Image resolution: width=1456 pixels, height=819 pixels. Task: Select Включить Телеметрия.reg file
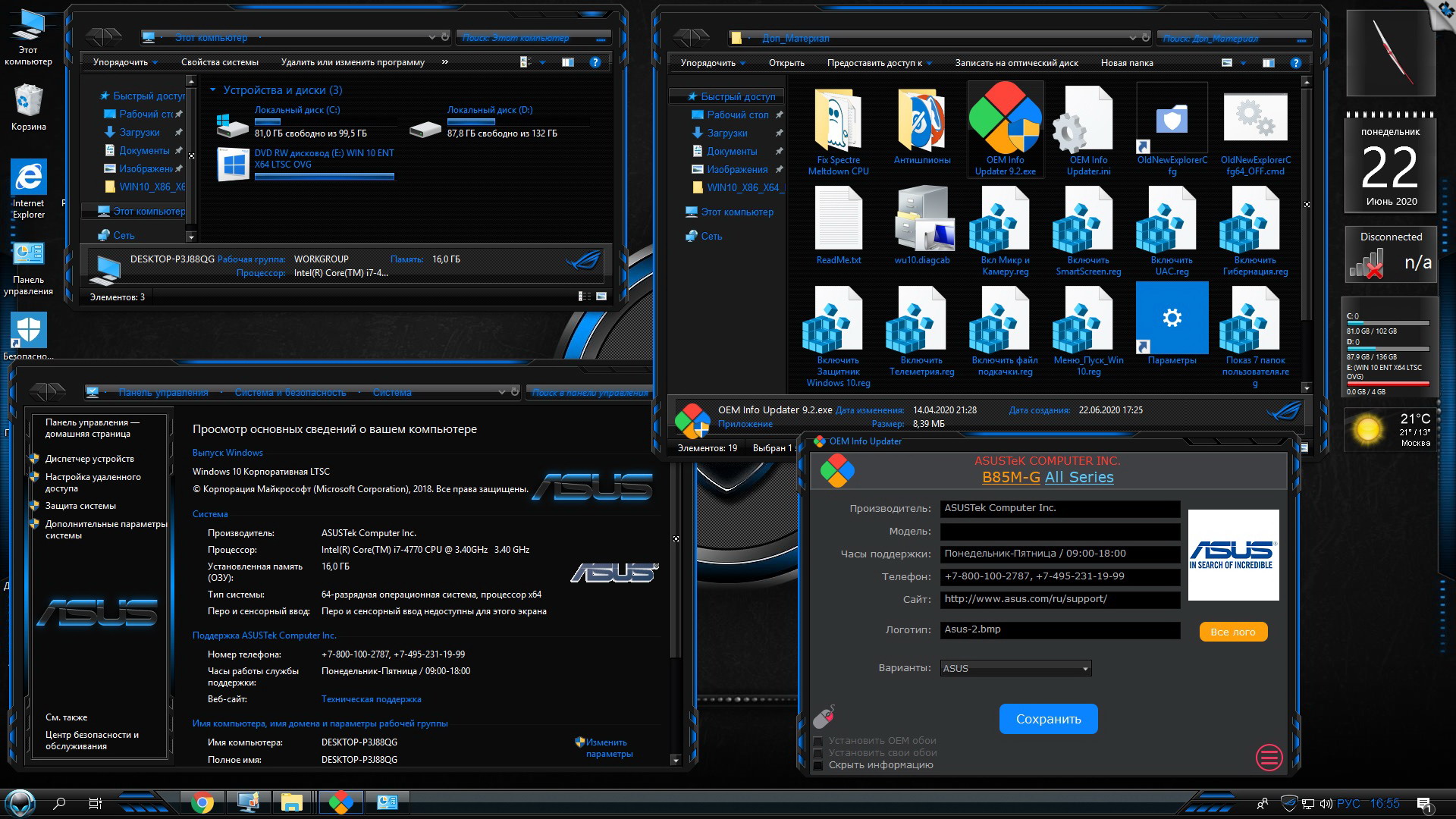tap(921, 332)
